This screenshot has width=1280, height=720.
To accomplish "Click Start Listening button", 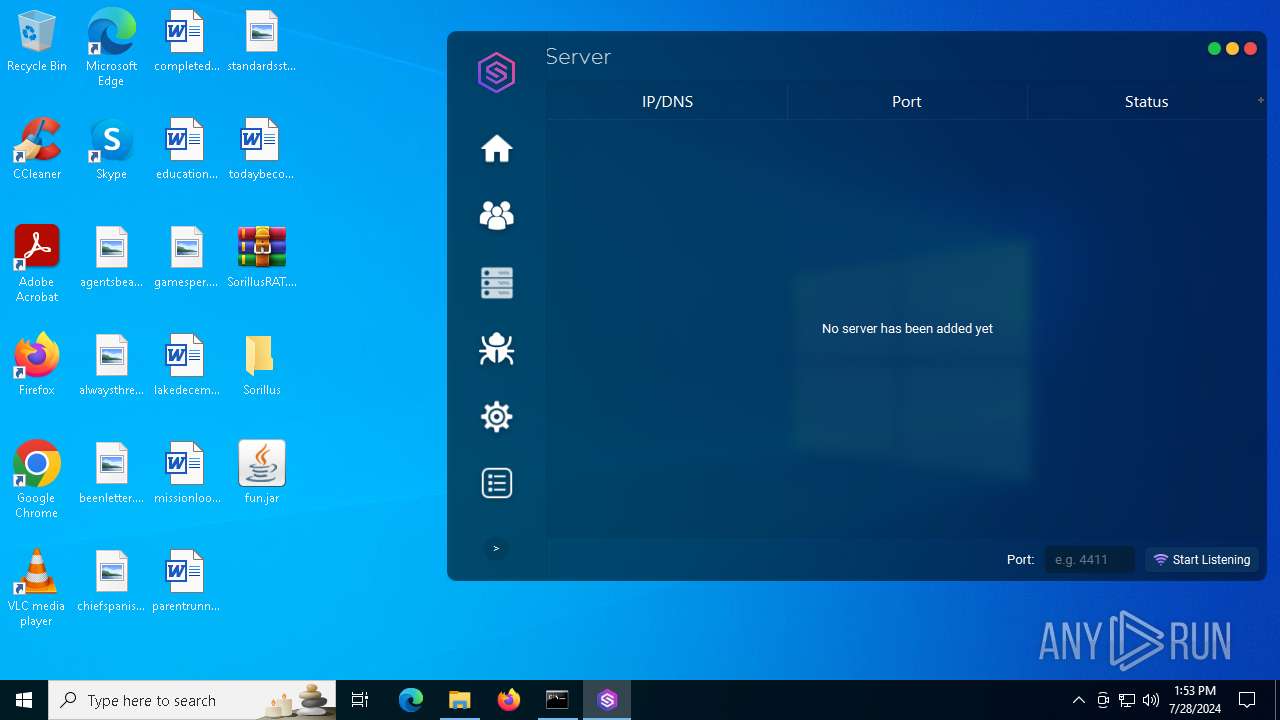I will pyautogui.click(x=1202, y=560).
